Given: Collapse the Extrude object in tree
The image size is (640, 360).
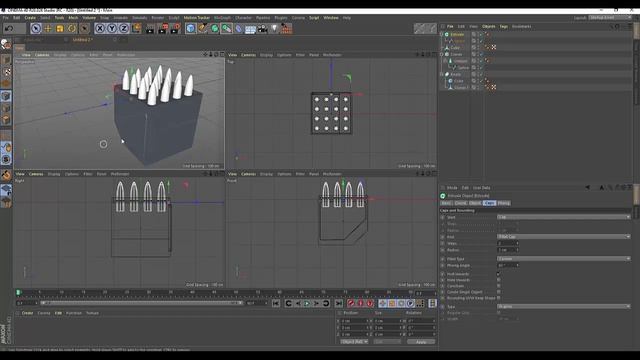Looking at the screenshot, I should point(442,34).
